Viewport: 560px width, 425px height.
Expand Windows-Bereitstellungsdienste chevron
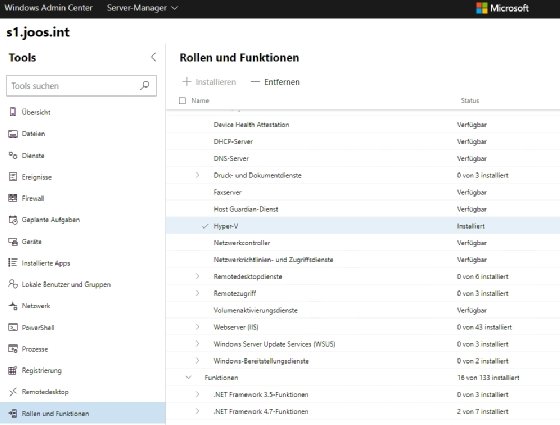197,361
